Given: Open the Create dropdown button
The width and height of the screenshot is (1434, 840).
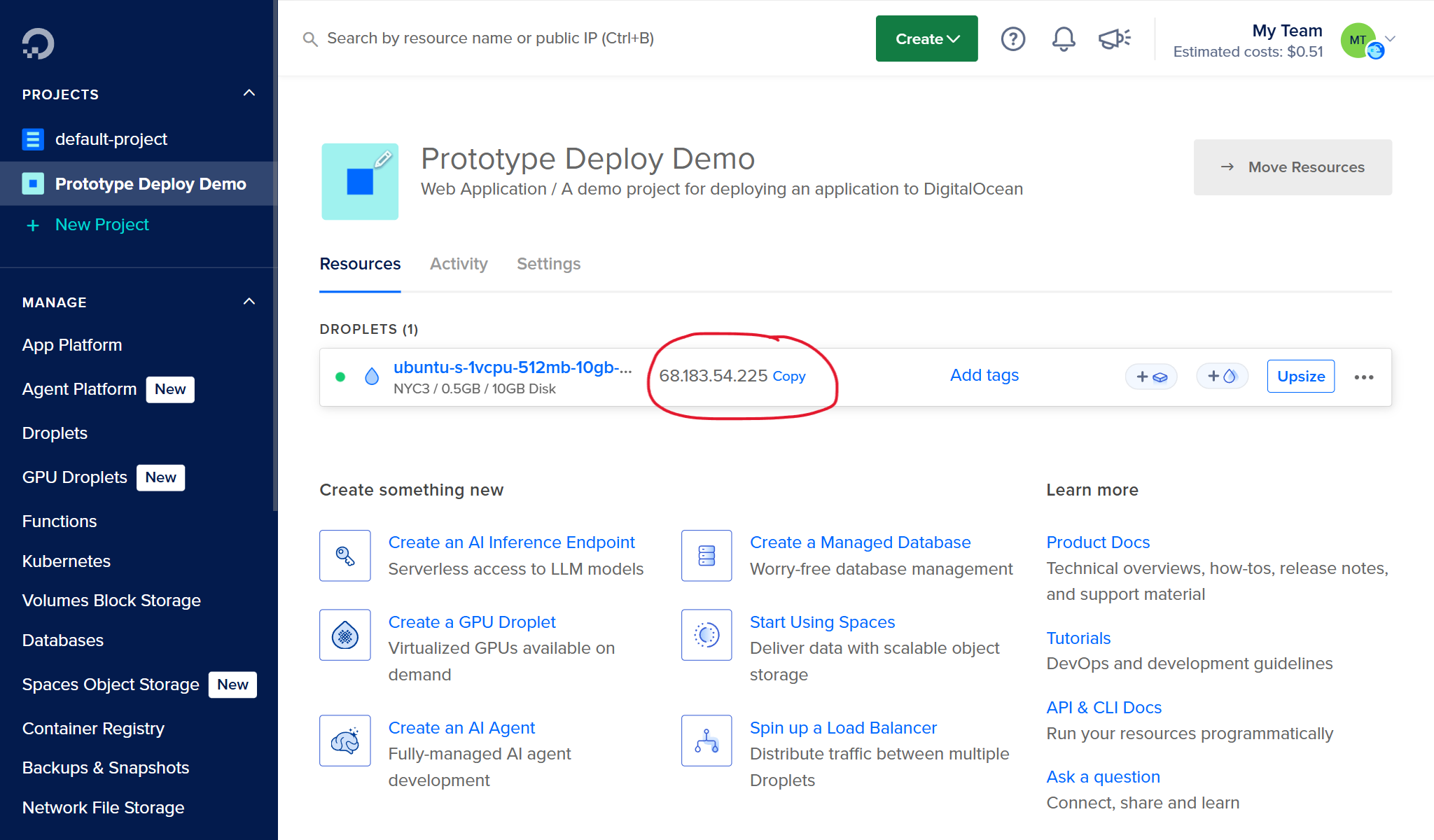Looking at the screenshot, I should click(926, 39).
